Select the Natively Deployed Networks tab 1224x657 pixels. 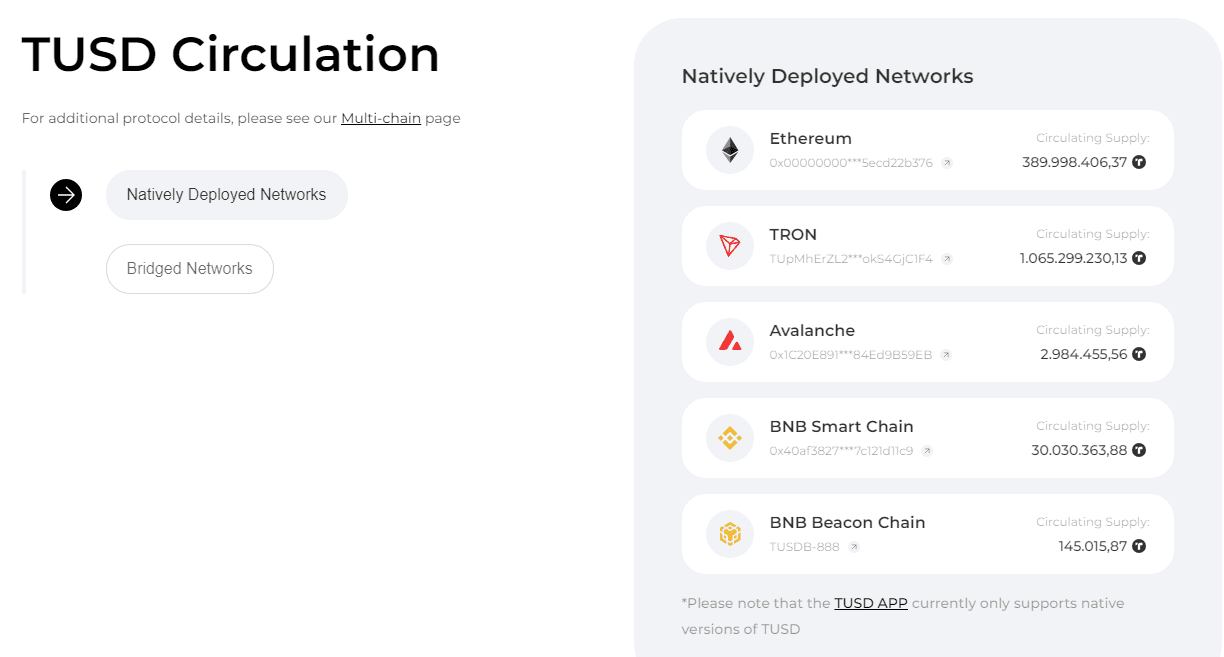pyautogui.click(x=227, y=194)
